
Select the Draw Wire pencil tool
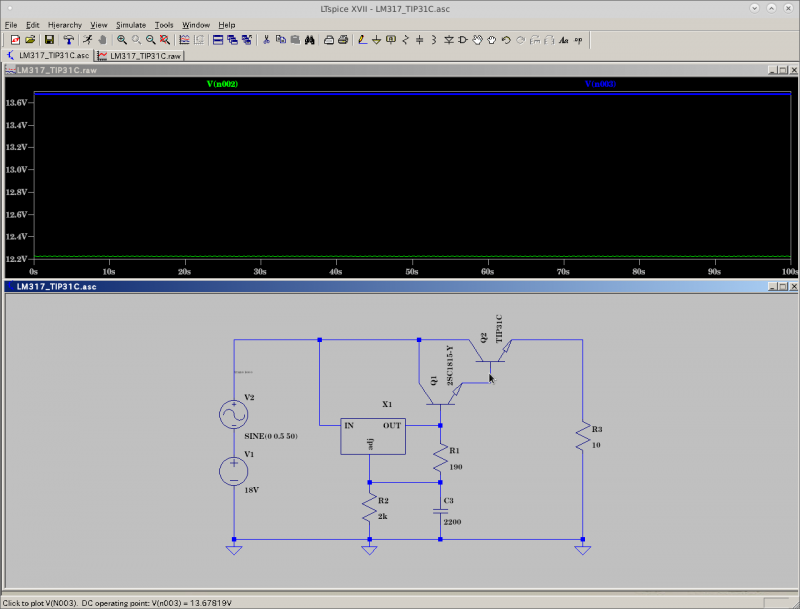click(362, 40)
